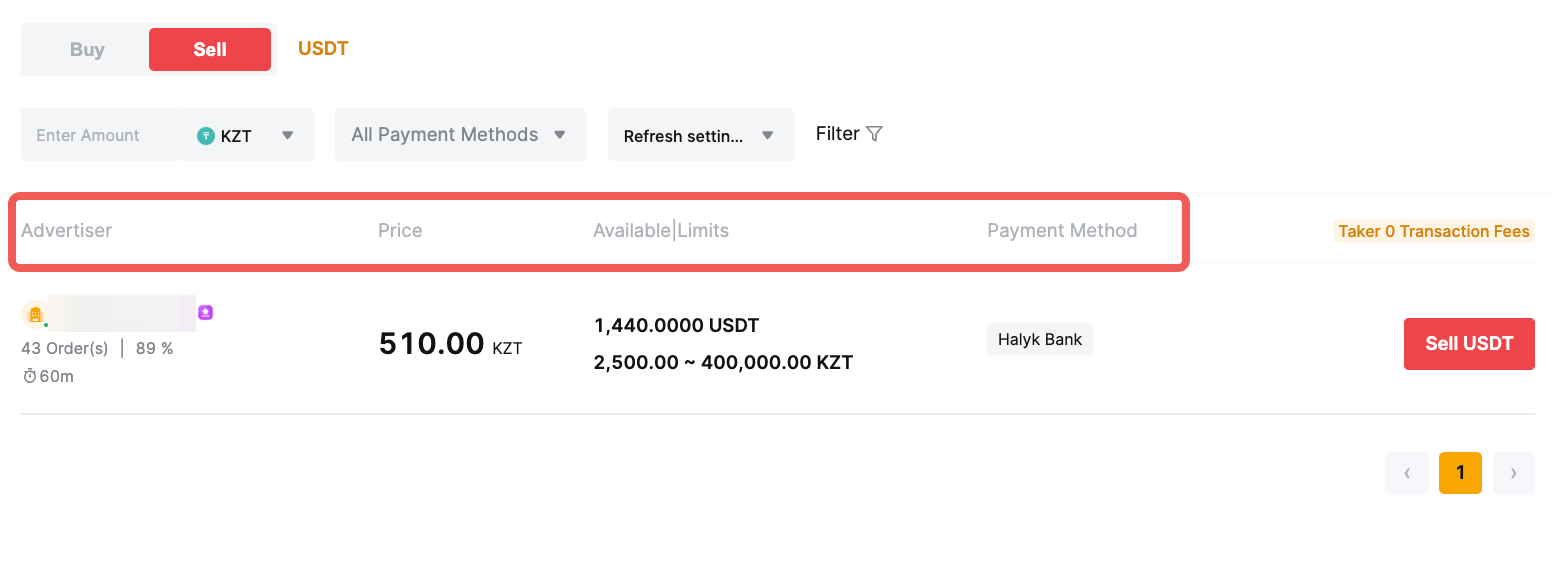Click the blurred advertiser name
Image resolution: width=1552 pixels, height=586 pixels.
(x=122, y=313)
